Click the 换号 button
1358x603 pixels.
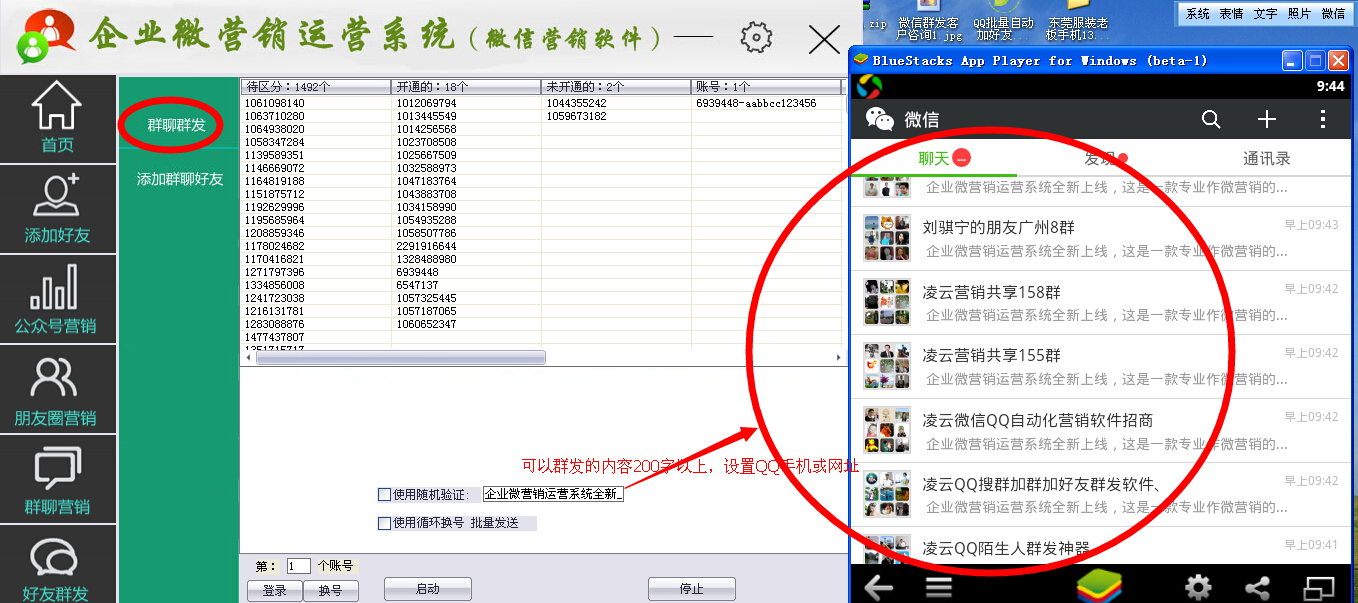tap(331, 590)
